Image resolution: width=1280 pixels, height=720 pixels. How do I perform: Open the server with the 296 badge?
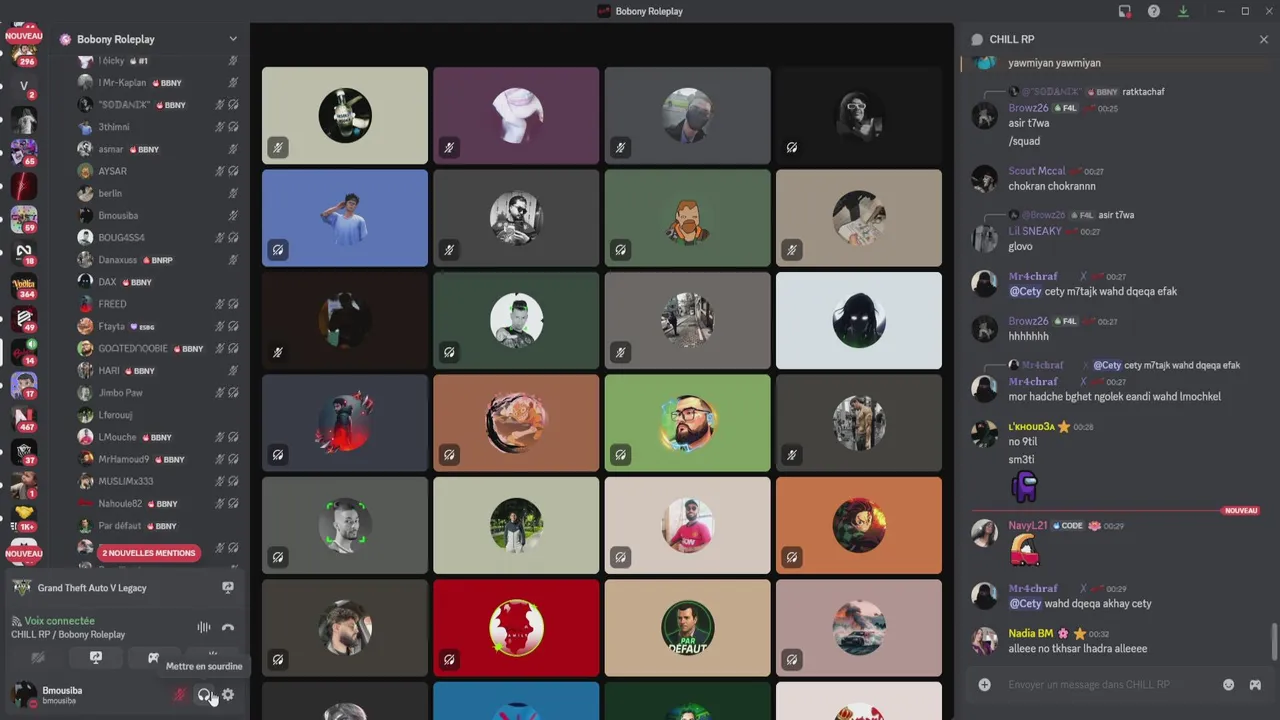23,53
